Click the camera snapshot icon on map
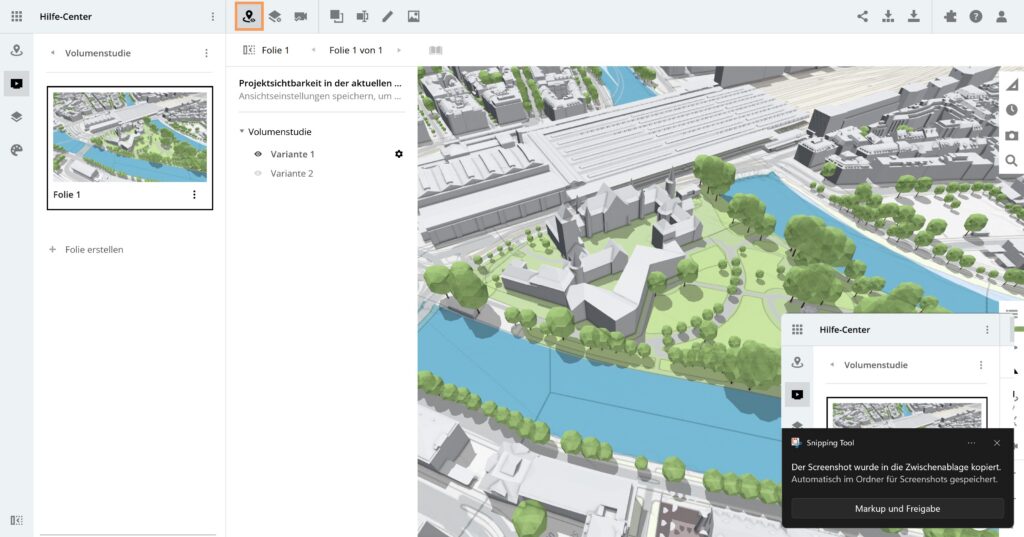1024x537 pixels. point(1011,135)
